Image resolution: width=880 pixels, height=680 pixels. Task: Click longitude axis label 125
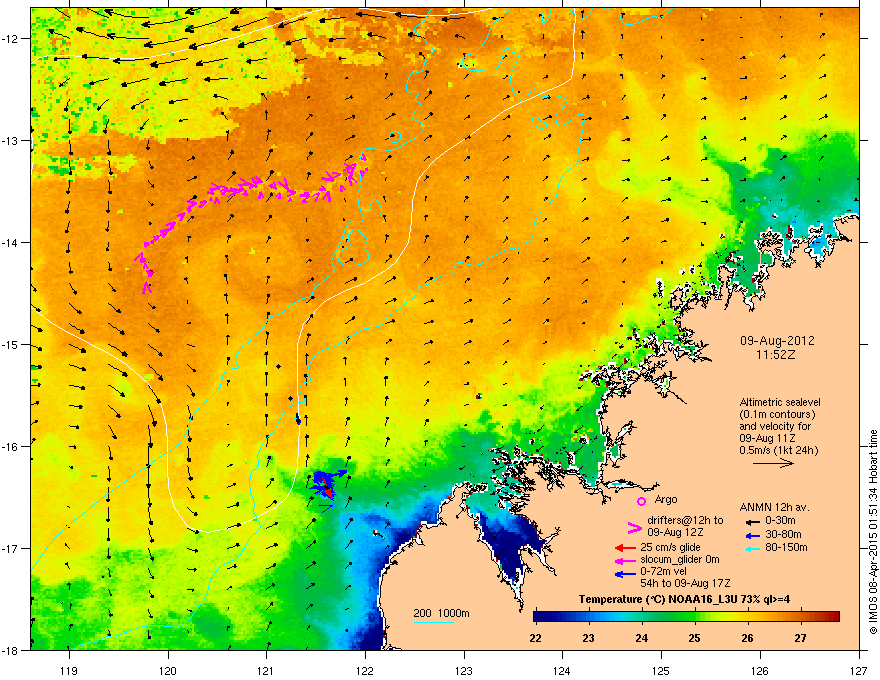661,671
